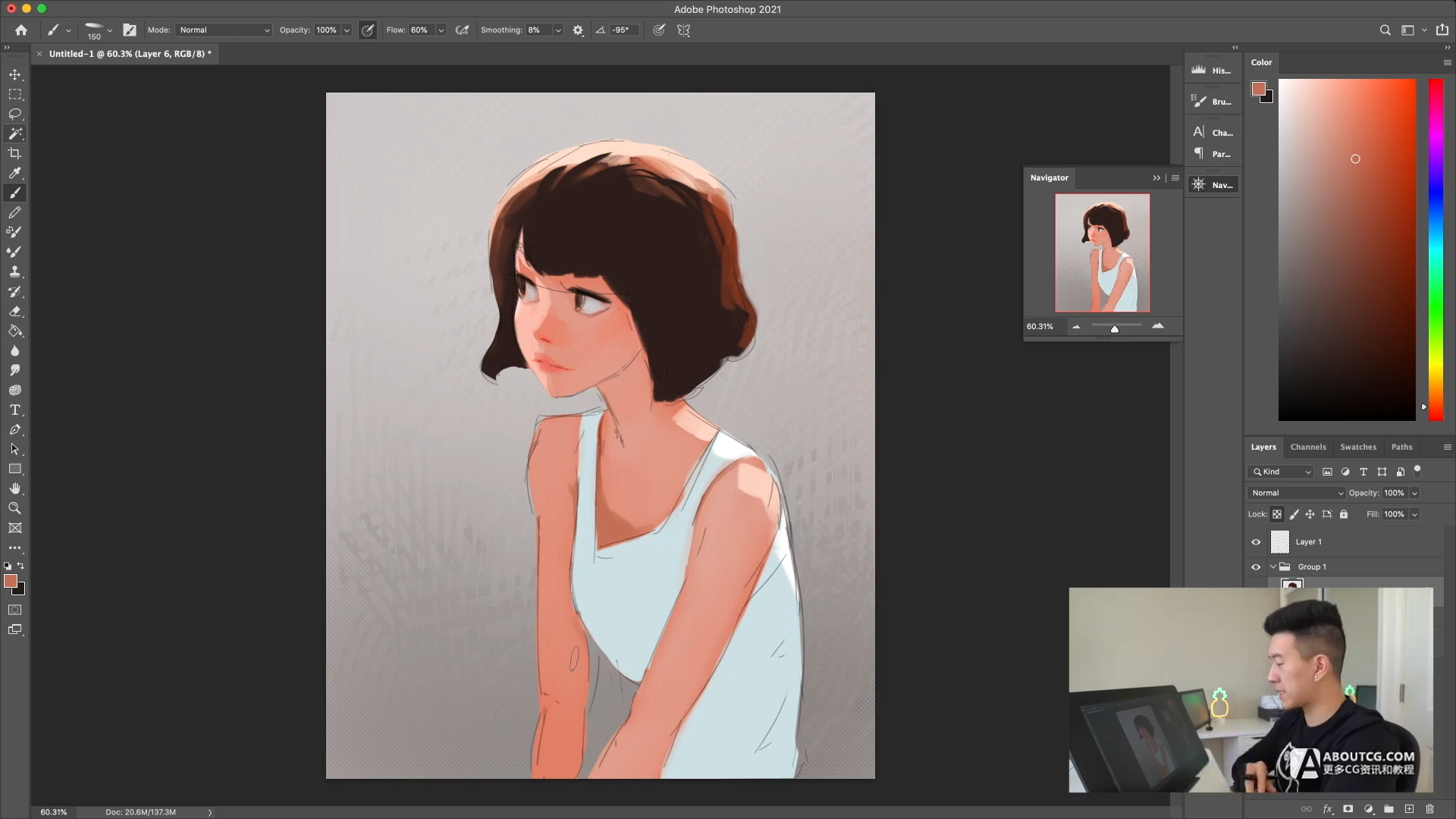Reset default foreground and background colors
Image resolution: width=1456 pixels, height=819 pixels.
coord(8,566)
